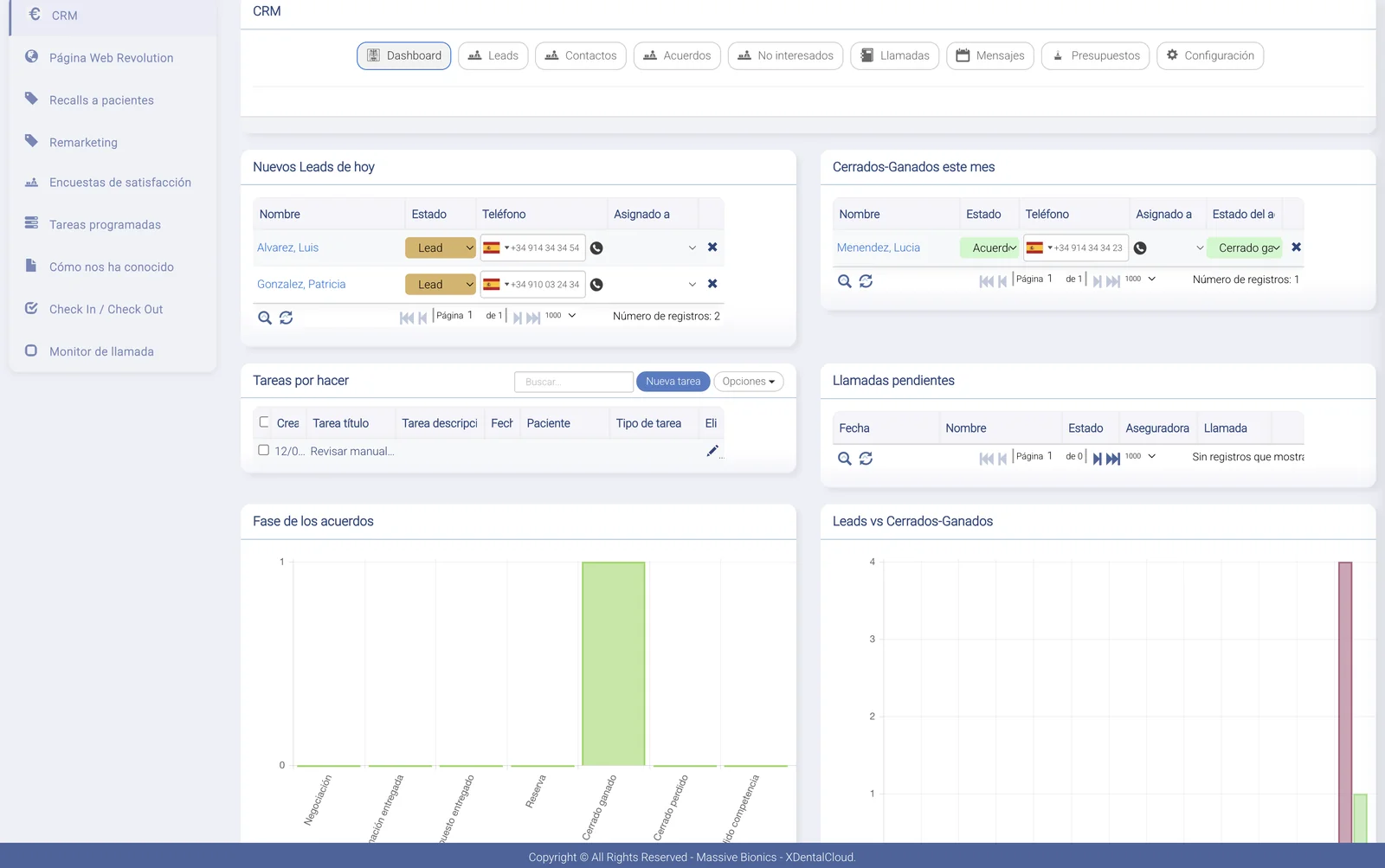This screenshot has height=868, width=1385.
Task: Switch to the Leads tab
Action: coord(493,55)
